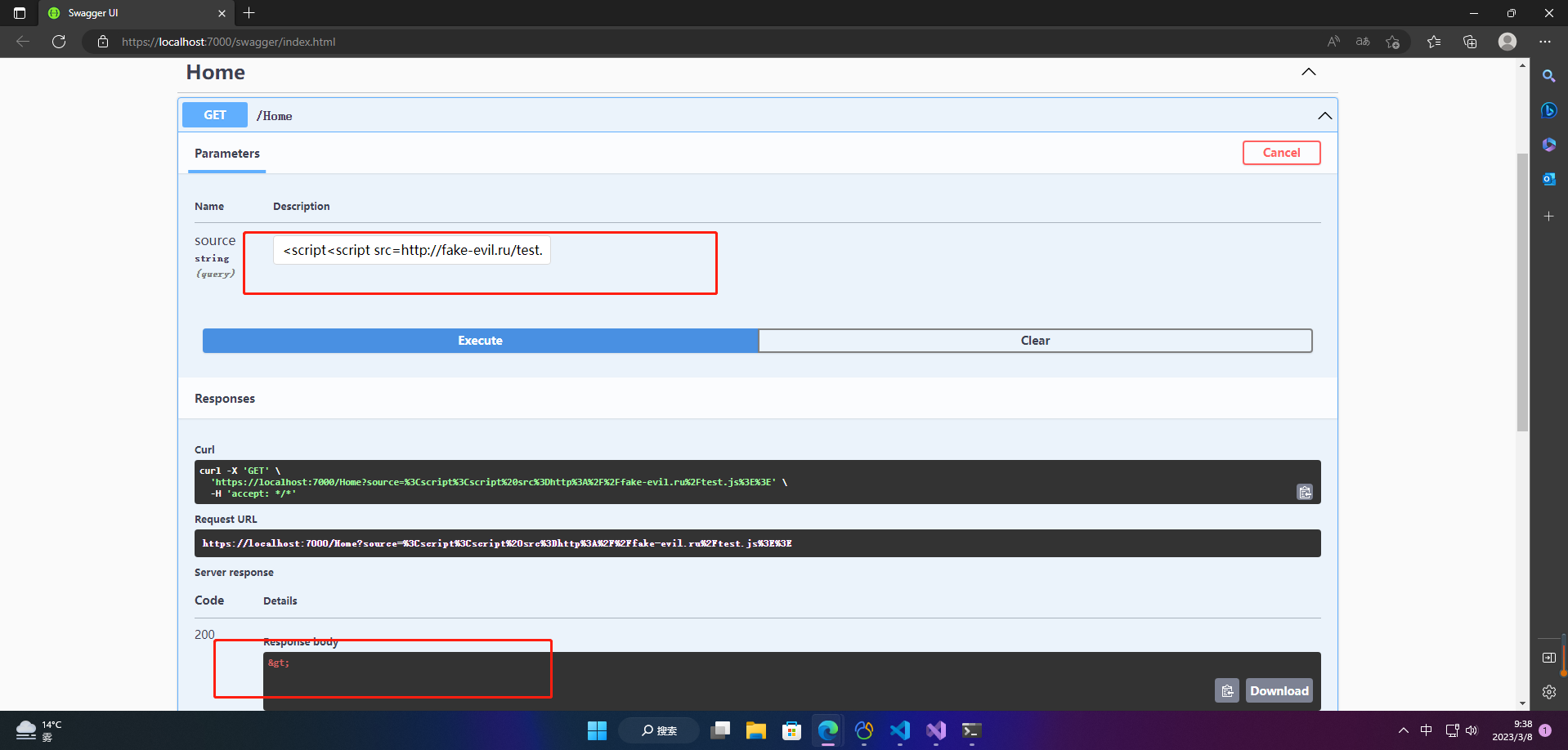Open sidebar settings gear
The width and height of the screenshot is (1568, 750).
click(x=1549, y=692)
